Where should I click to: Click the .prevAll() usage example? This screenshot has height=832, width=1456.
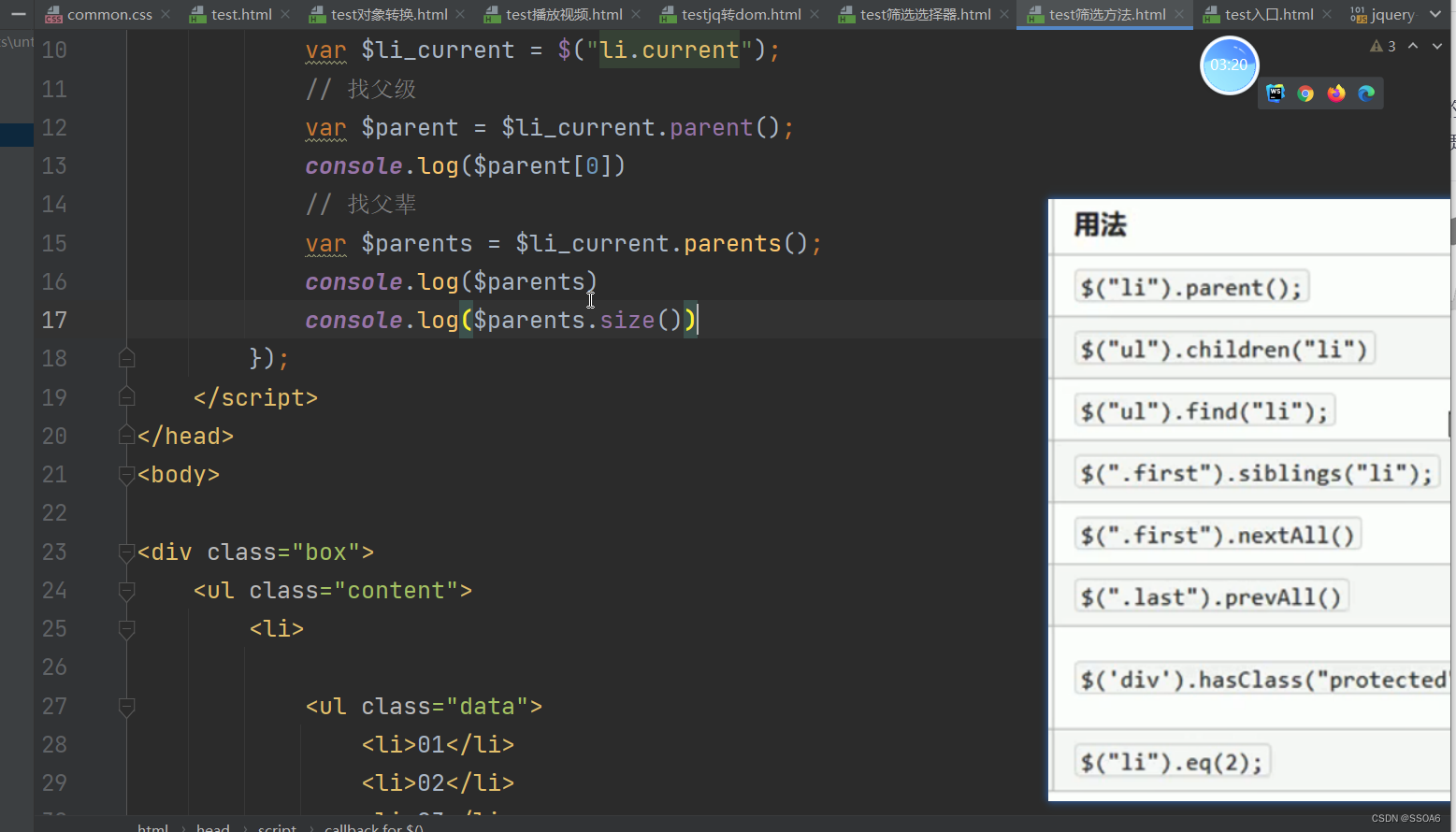1211,596
